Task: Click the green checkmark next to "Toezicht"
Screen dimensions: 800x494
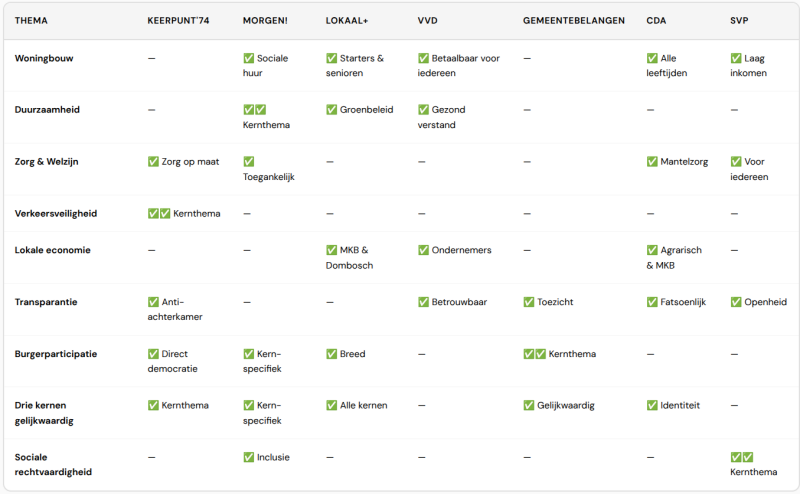Action: (x=529, y=302)
